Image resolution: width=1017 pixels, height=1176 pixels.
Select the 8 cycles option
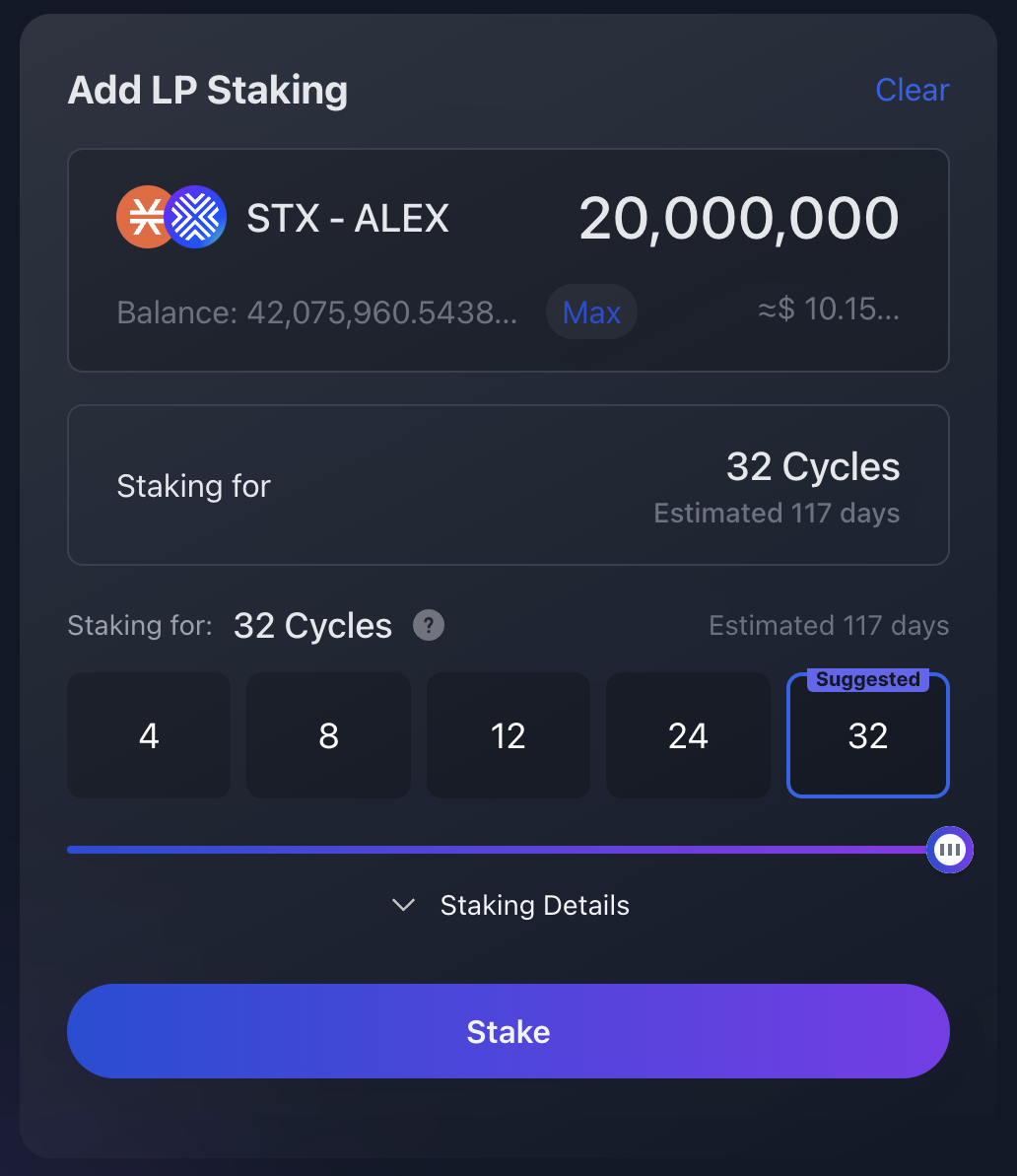pos(328,735)
